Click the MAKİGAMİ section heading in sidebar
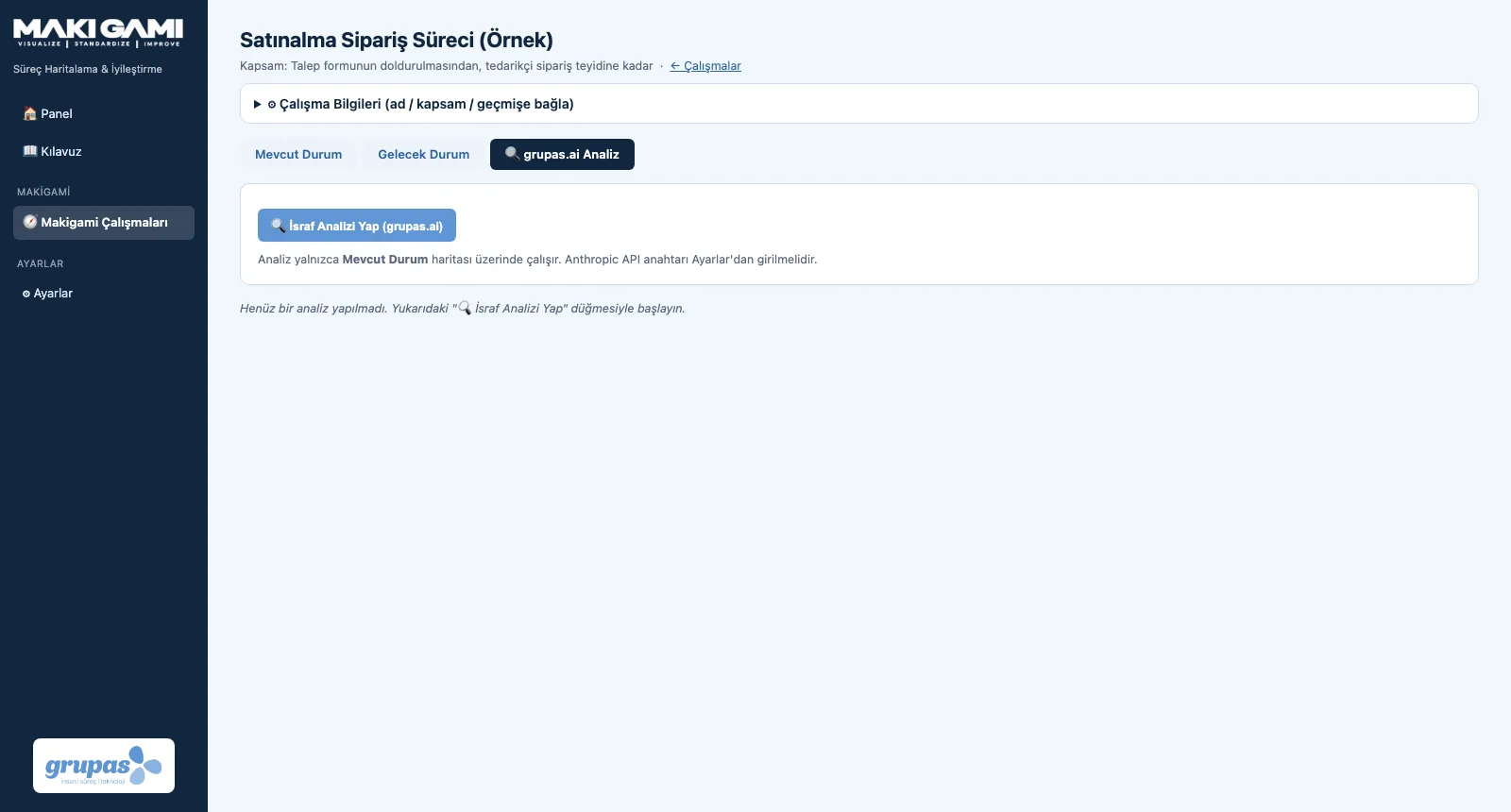The image size is (1511, 812). [x=43, y=192]
